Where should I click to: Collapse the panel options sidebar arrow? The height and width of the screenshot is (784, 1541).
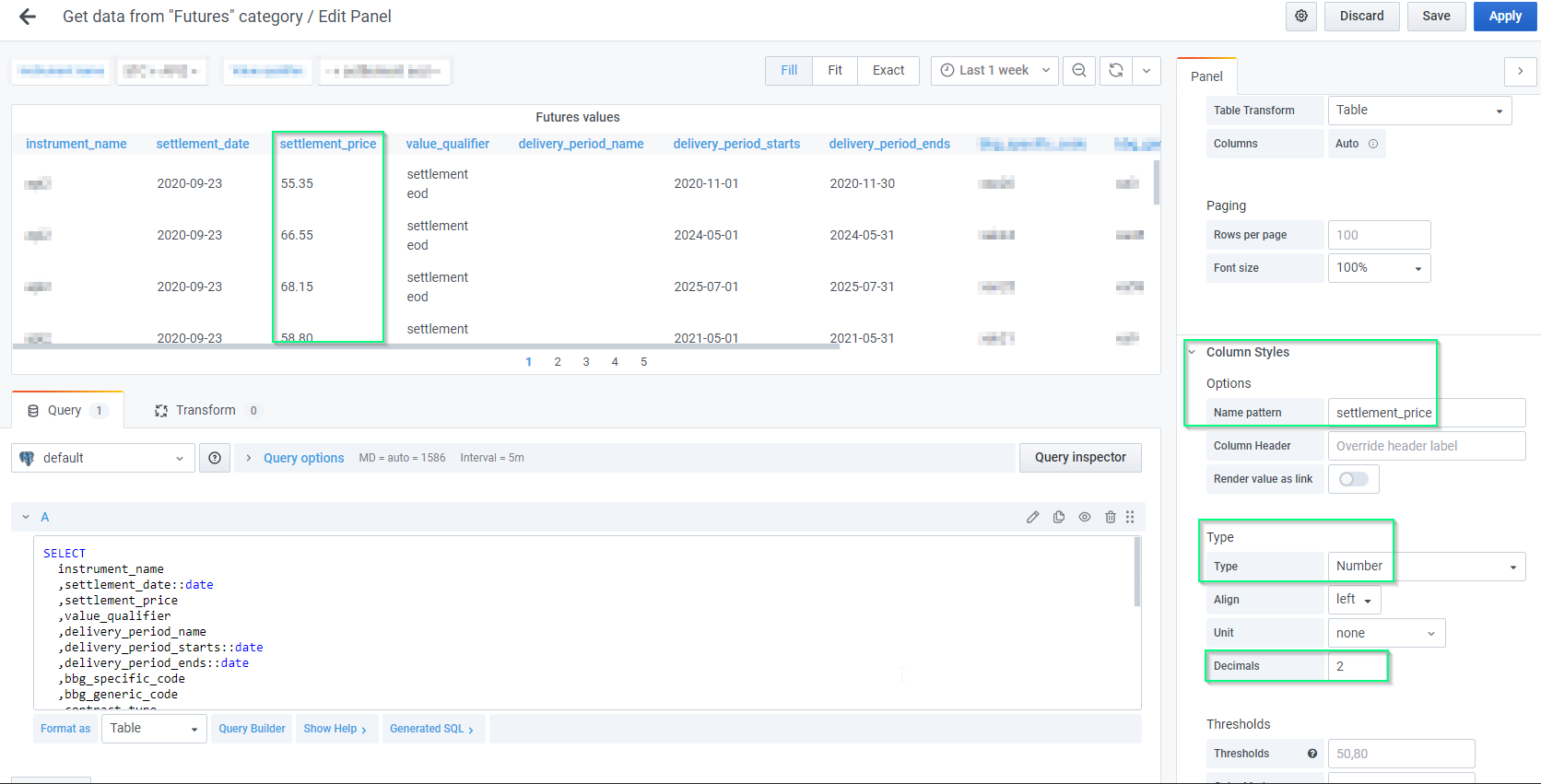1520,71
